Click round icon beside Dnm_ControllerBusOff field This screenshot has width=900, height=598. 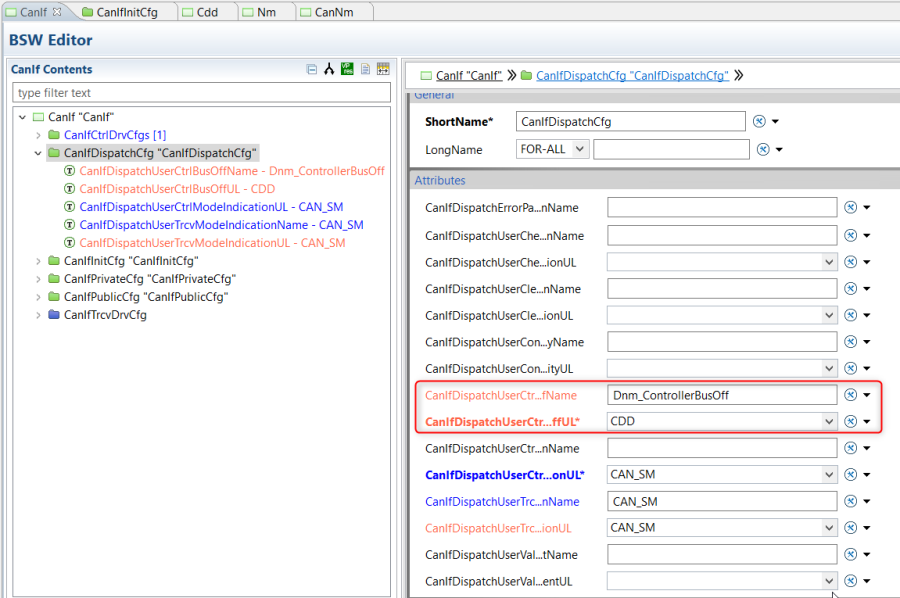[851, 395]
